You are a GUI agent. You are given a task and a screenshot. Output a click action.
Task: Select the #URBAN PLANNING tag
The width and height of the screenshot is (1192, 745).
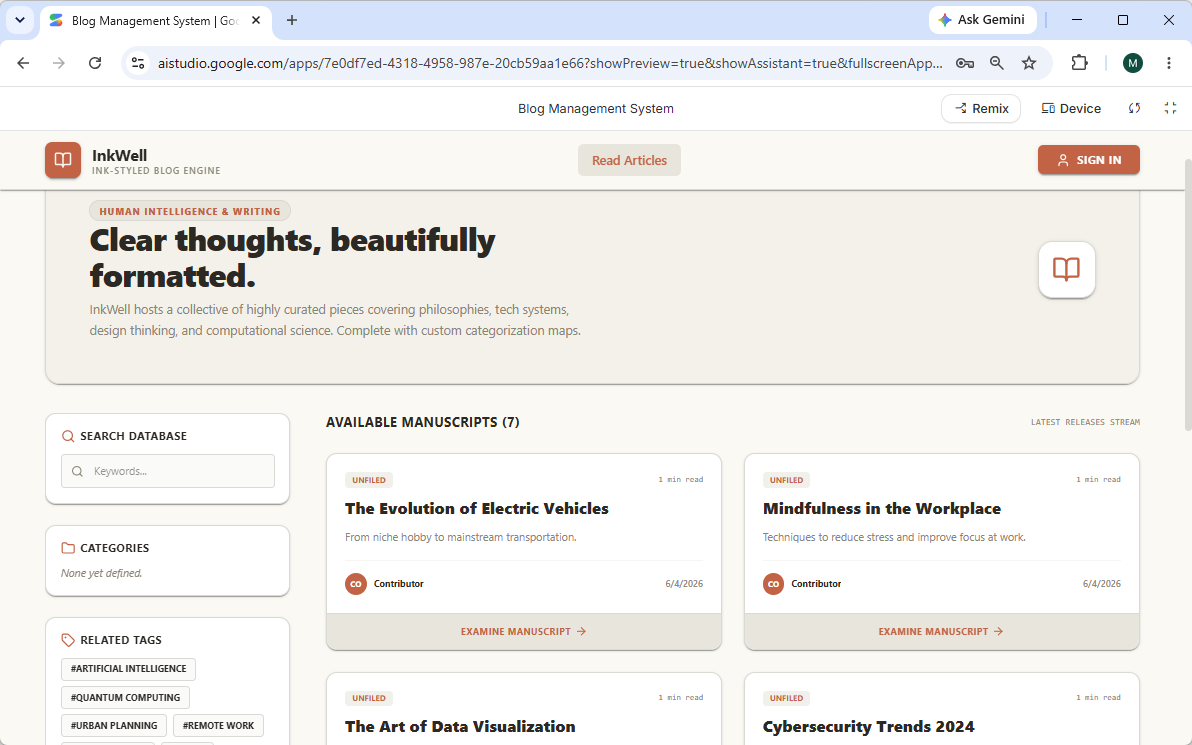[114, 725]
